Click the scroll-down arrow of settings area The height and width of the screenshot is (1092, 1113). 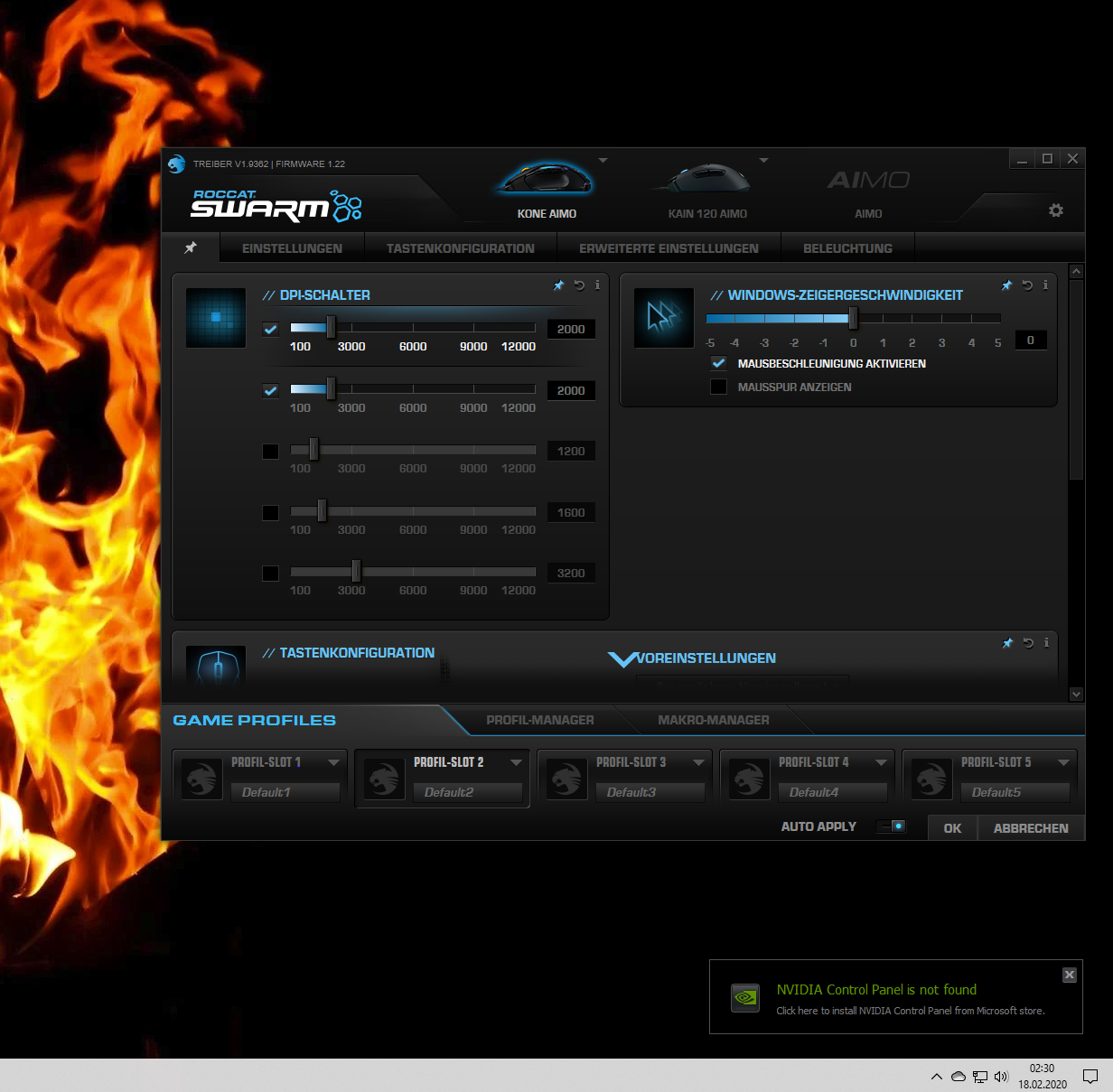1076,694
